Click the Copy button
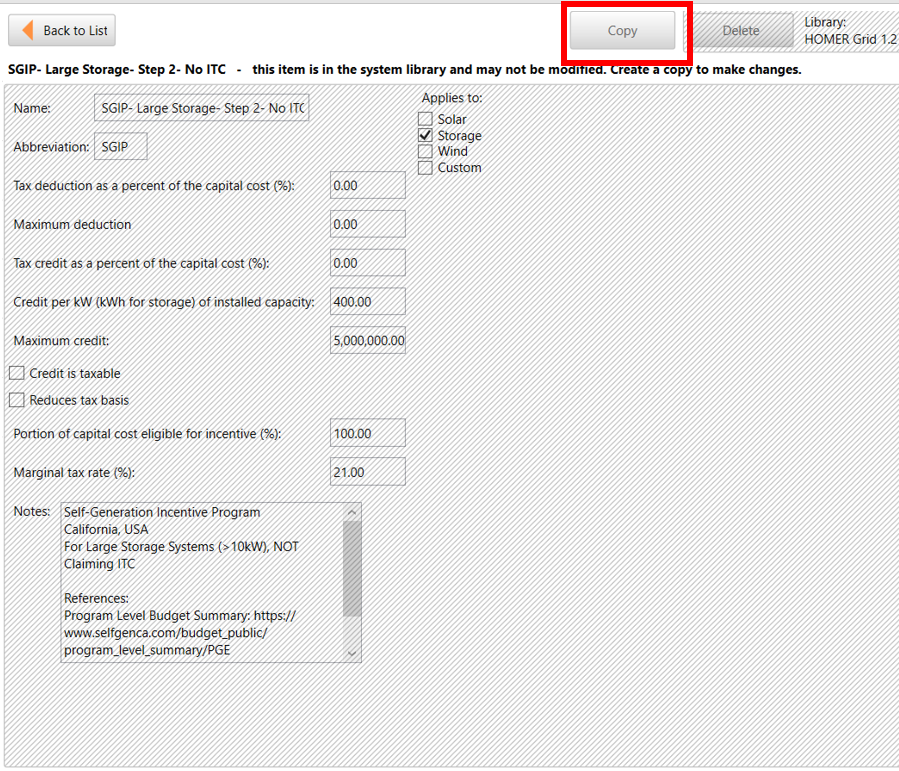 coord(621,31)
